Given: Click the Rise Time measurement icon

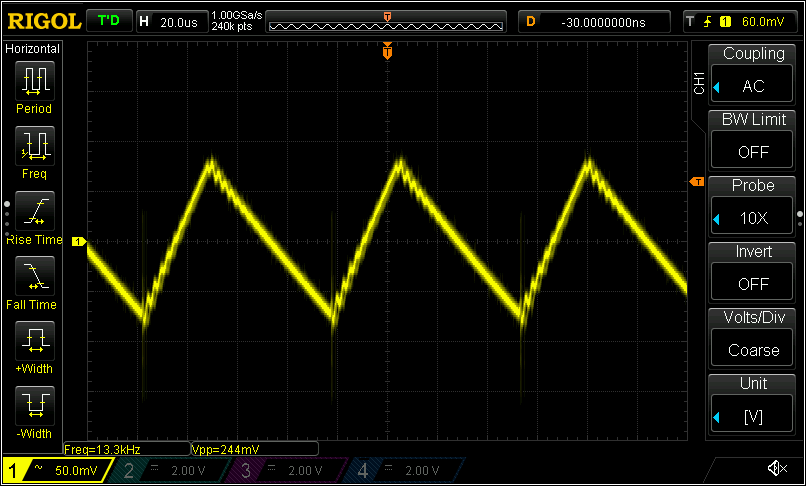Looking at the screenshot, I should tap(36, 210).
